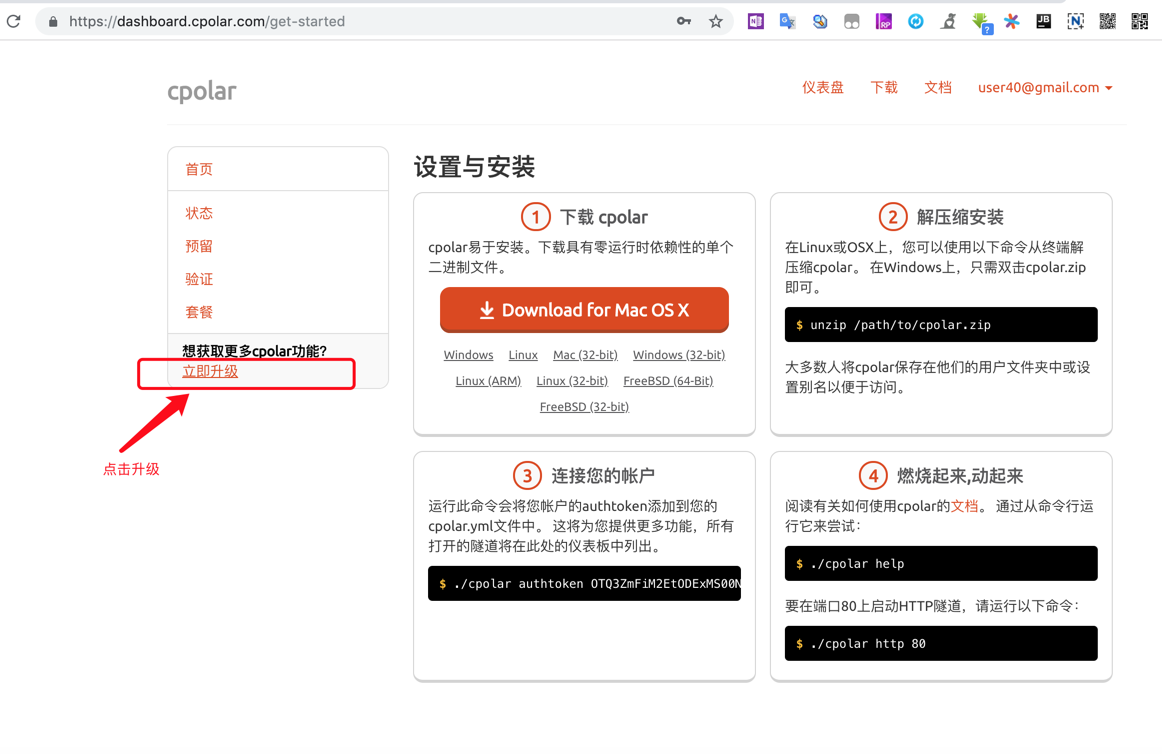
Task: Open the grey kangaroo extension icon
Action: pyautogui.click(x=949, y=22)
